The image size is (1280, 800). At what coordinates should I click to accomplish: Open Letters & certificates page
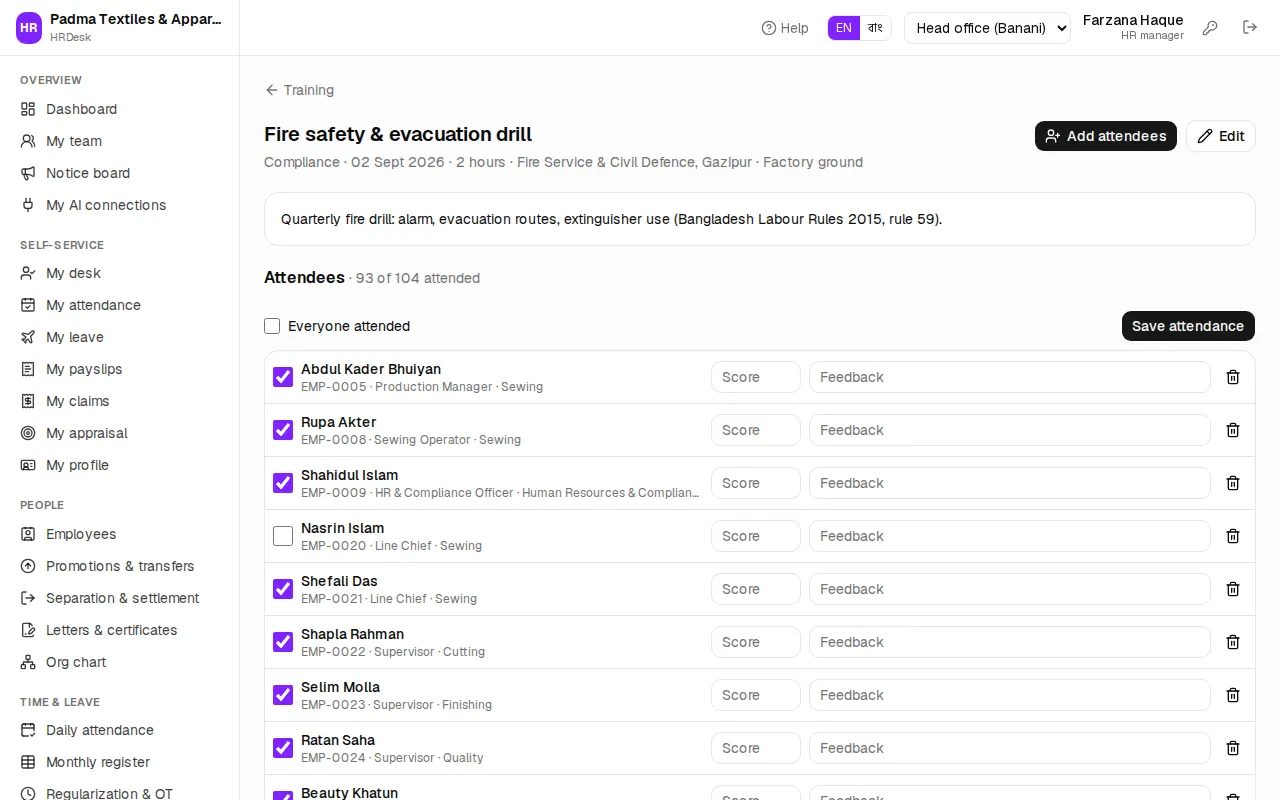click(x=119, y=630)
